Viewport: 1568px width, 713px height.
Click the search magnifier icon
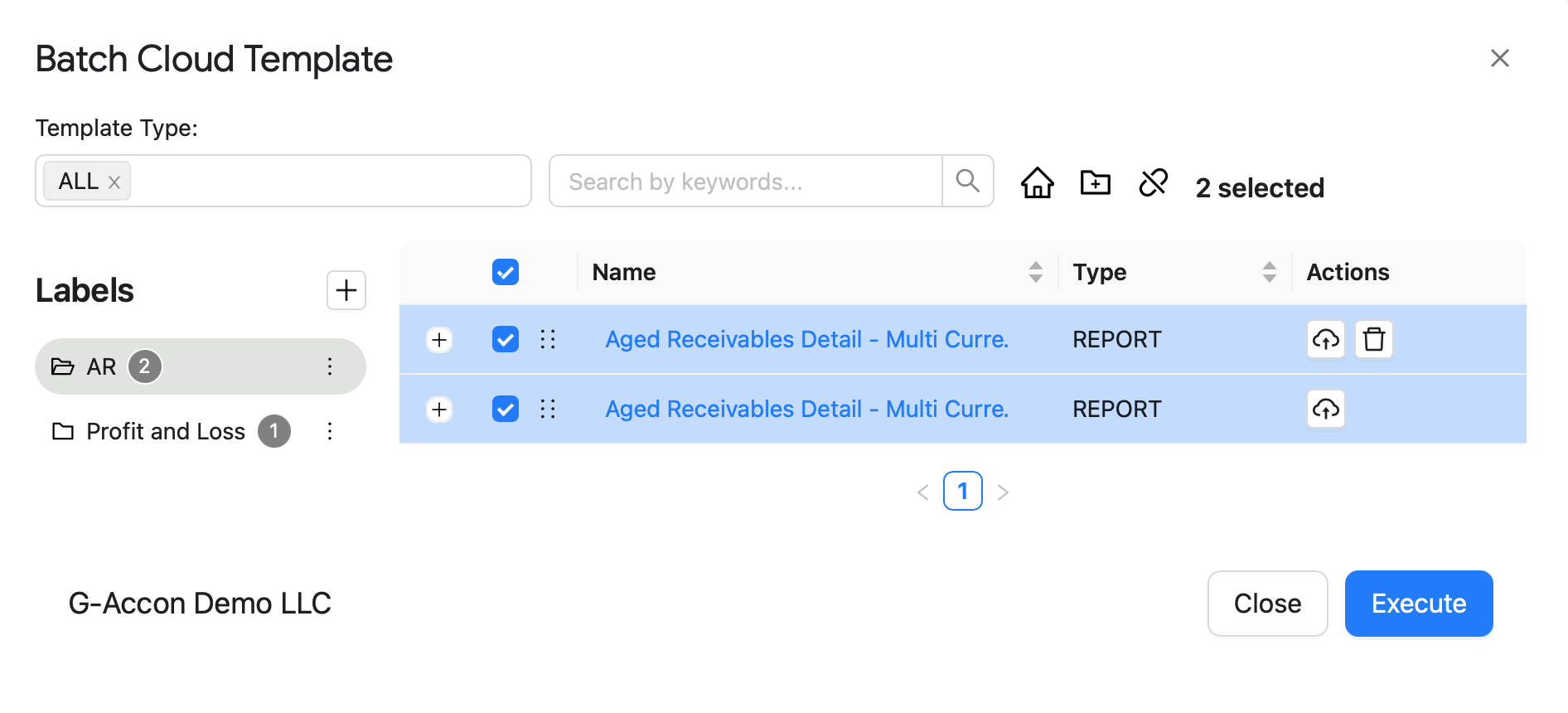coord(967,181)
